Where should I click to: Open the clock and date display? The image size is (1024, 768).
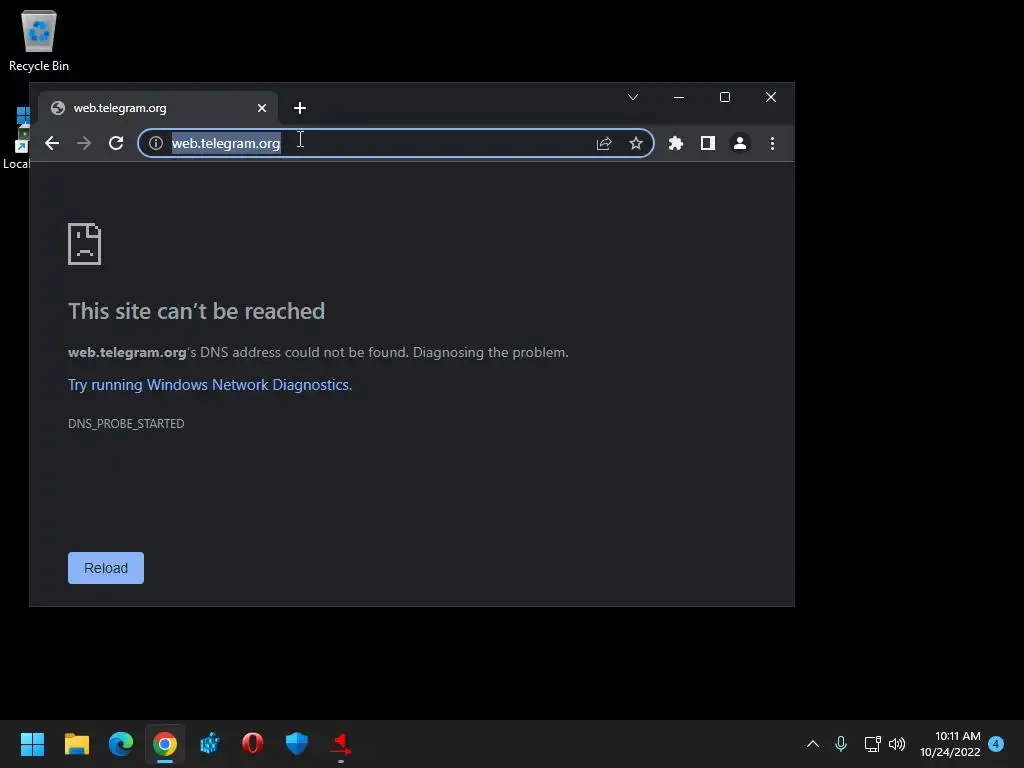click(950, 744)
